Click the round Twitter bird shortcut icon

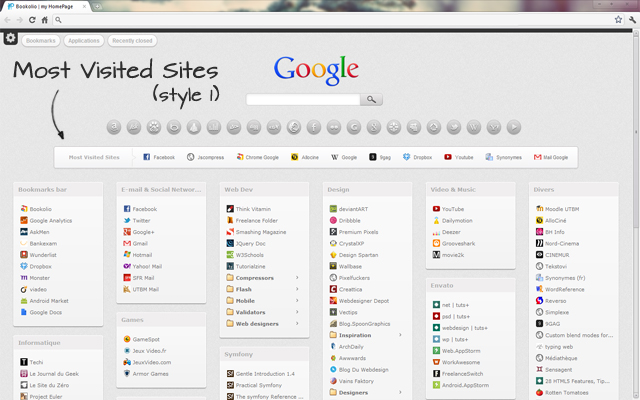click(454, 127)
